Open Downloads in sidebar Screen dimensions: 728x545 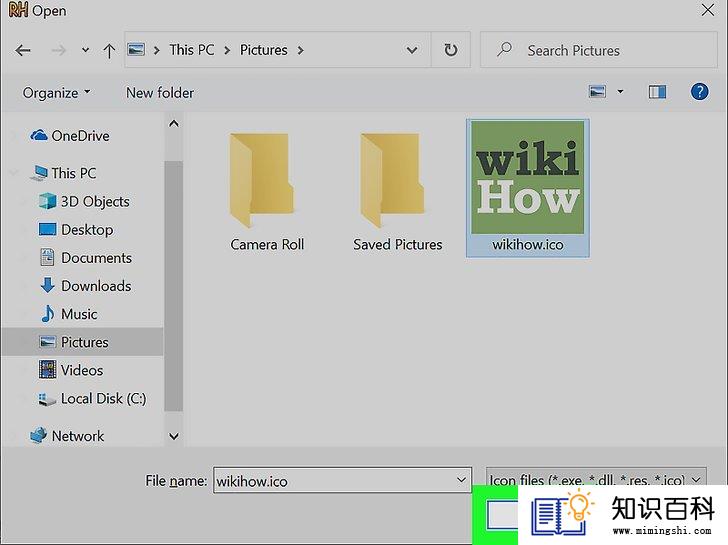click(85, 286)
